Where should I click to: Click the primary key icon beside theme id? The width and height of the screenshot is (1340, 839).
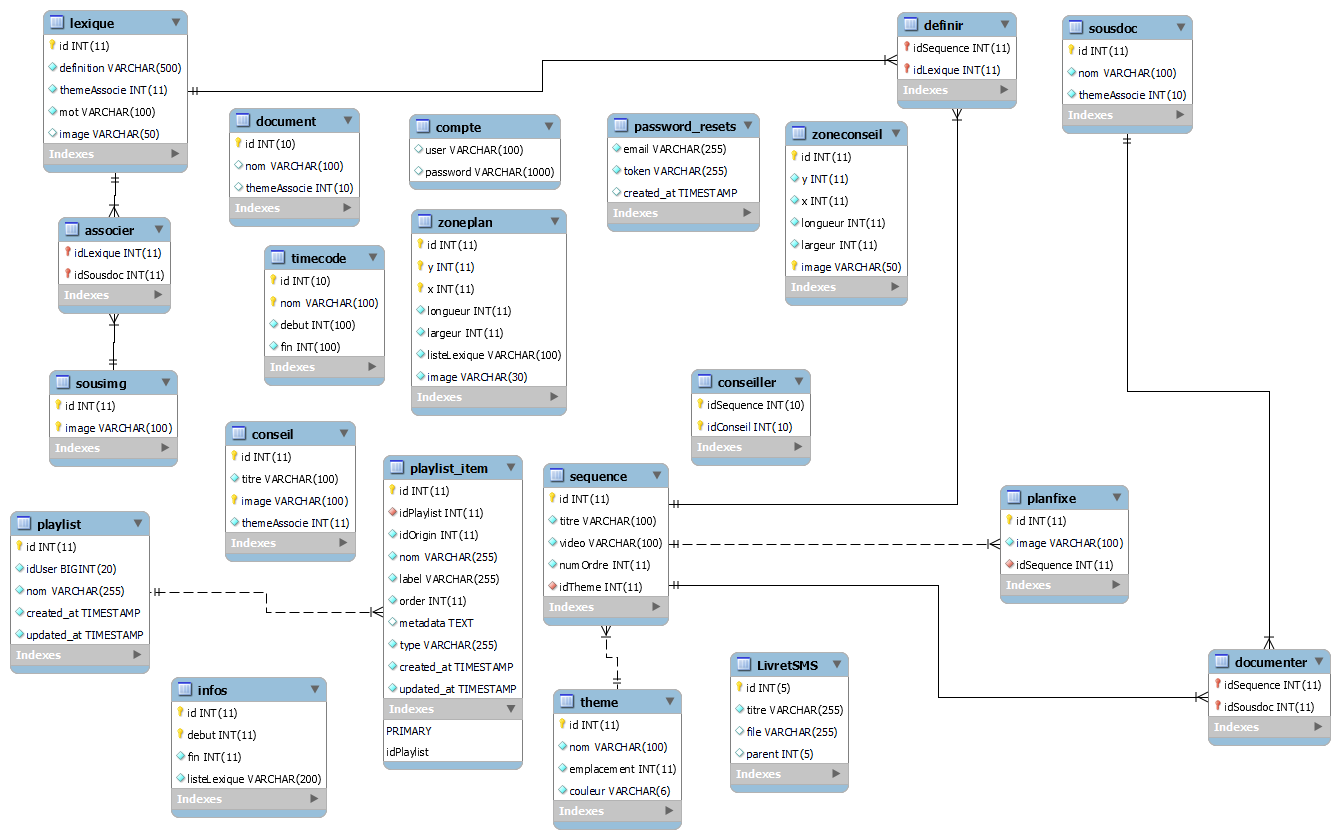click(563, 725)
